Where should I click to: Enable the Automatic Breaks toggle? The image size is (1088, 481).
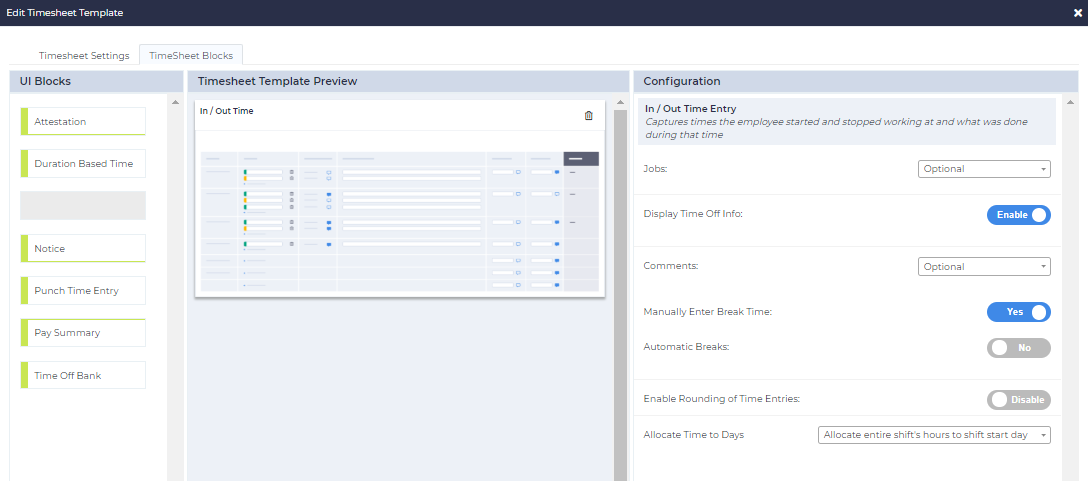1018,348
